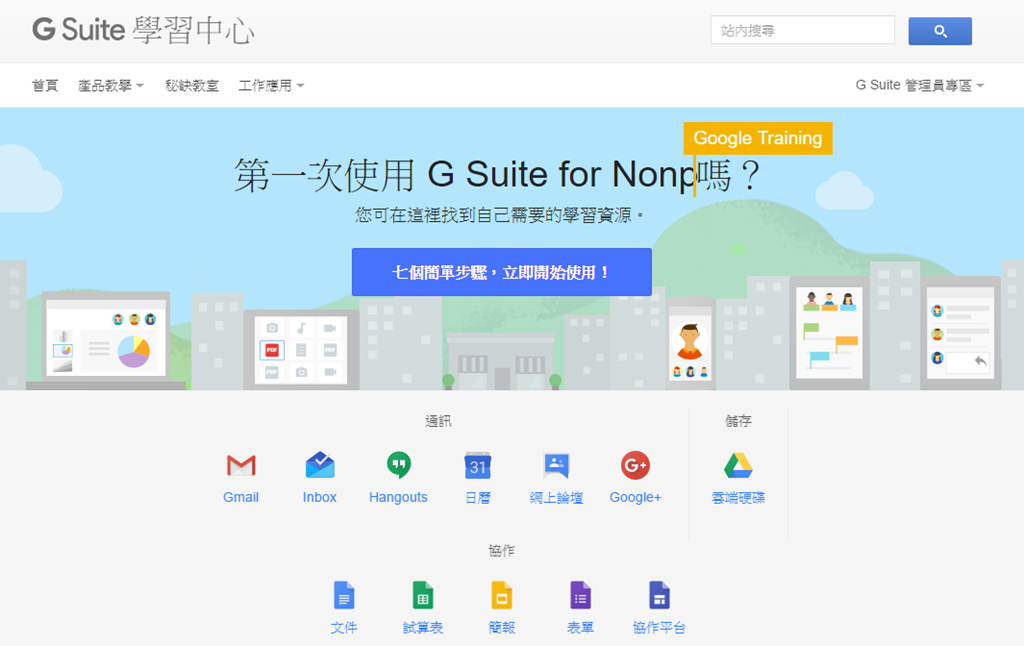The height and width of the screenshot is (646, 1024).
Task: Open the Sites icon
Action: click(659, 595)
